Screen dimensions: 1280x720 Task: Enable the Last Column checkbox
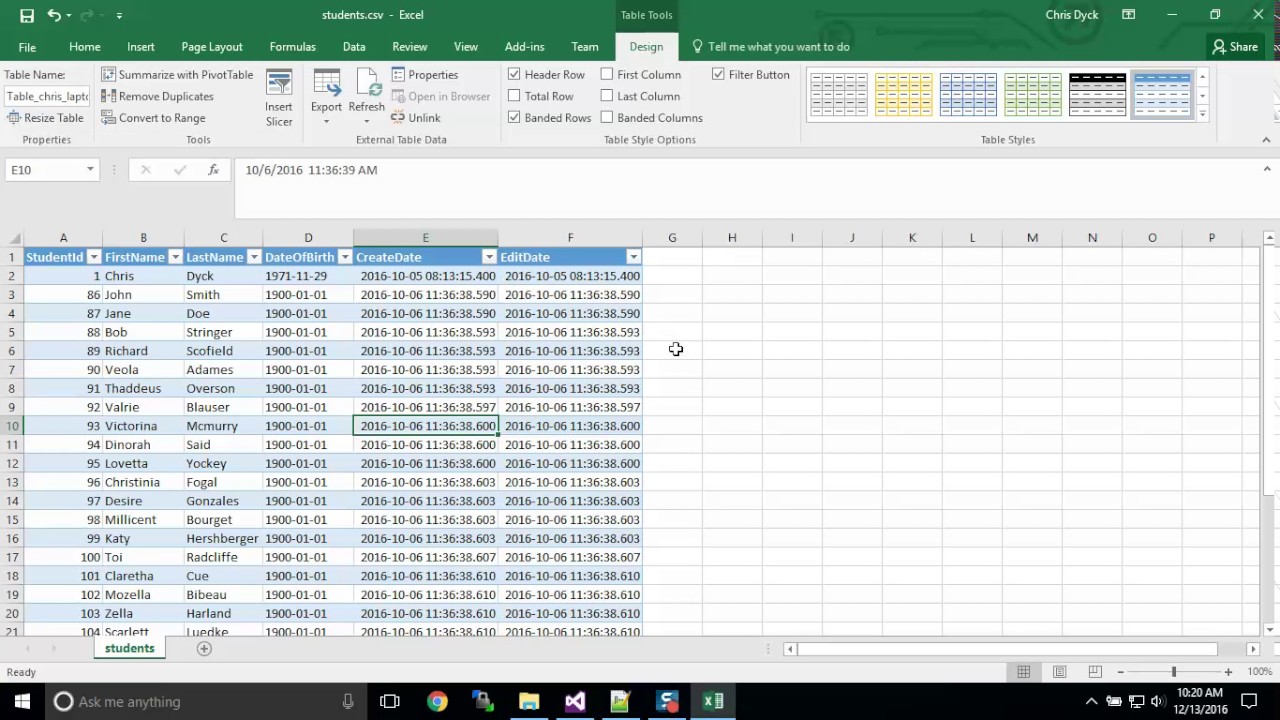pyautogui.click(x=607, y=96)
